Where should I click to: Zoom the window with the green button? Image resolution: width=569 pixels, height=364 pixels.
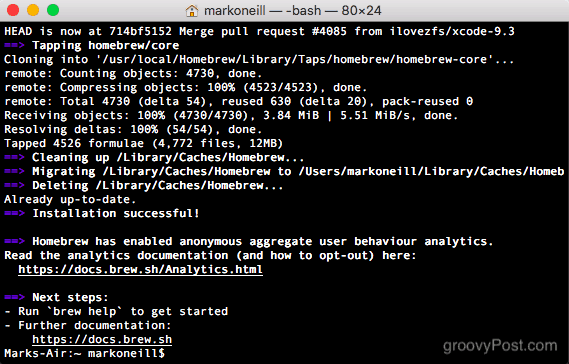[53, 10]
